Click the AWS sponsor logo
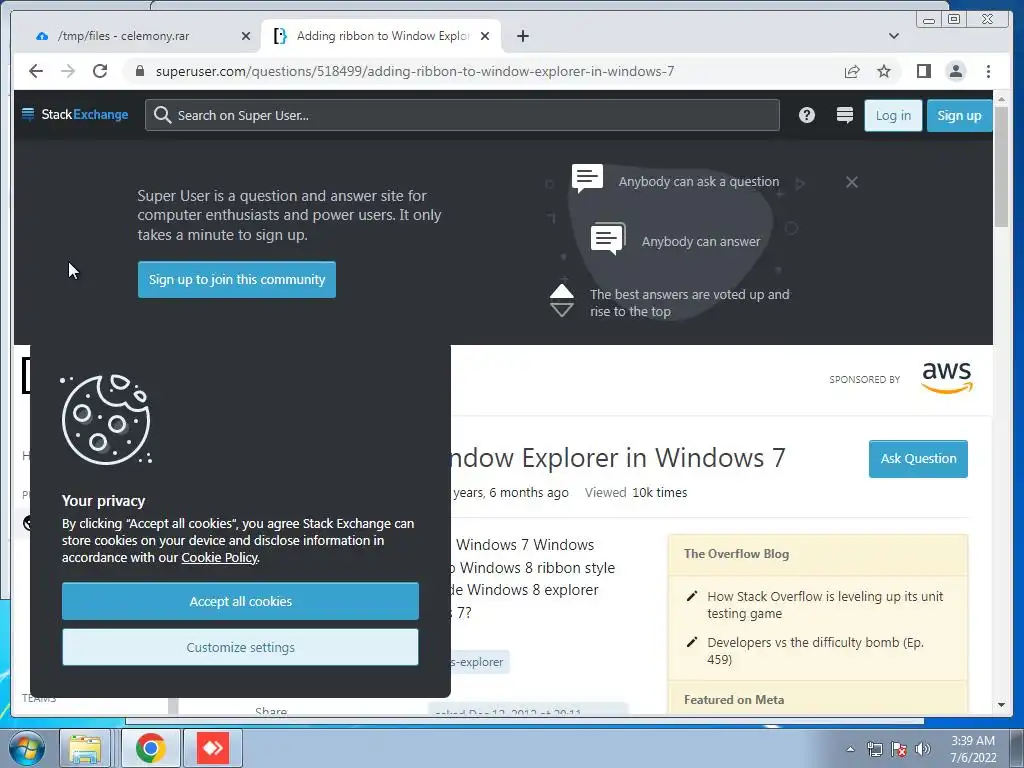The height and width of the screenshot is (768, 1024). click(x=946, y=377)
